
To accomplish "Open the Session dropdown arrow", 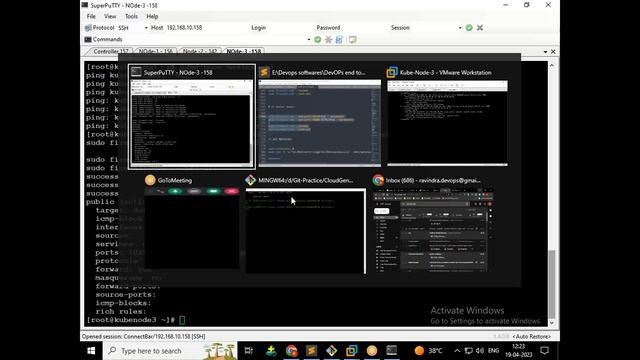I will [x=460, y=28].
